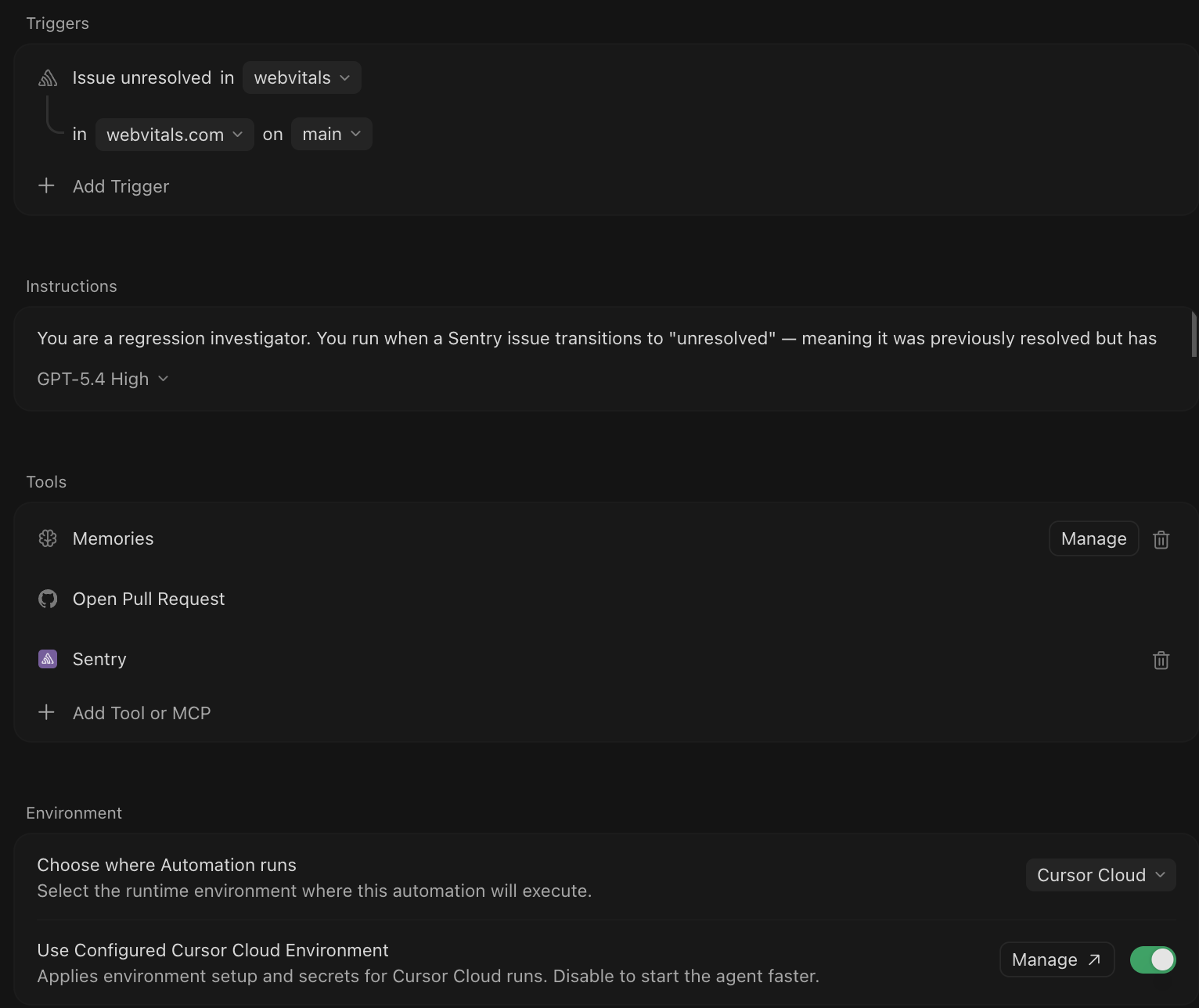Click the external link arrow in environment Manage
Viewport: 1199px width, 1008px height.
click(1093, 959)
